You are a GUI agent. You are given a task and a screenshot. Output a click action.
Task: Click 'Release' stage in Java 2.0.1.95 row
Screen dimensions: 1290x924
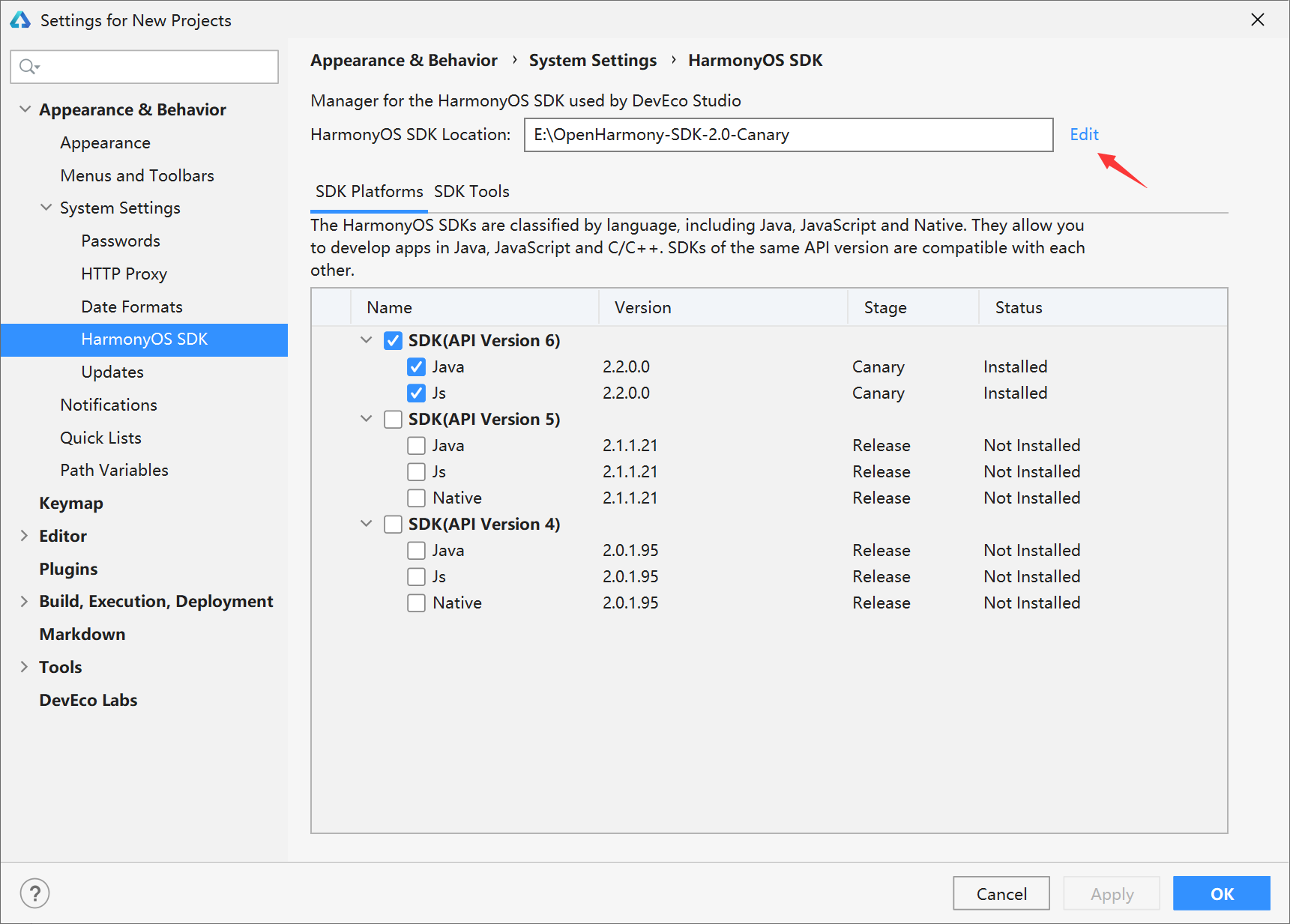(x=881, y=550)
